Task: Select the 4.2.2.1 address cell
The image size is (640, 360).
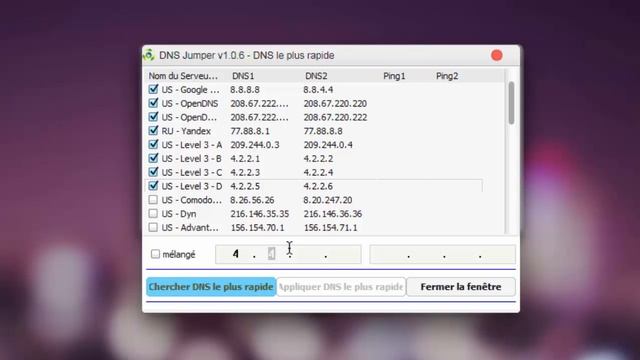Action: [x=245, y=158]
